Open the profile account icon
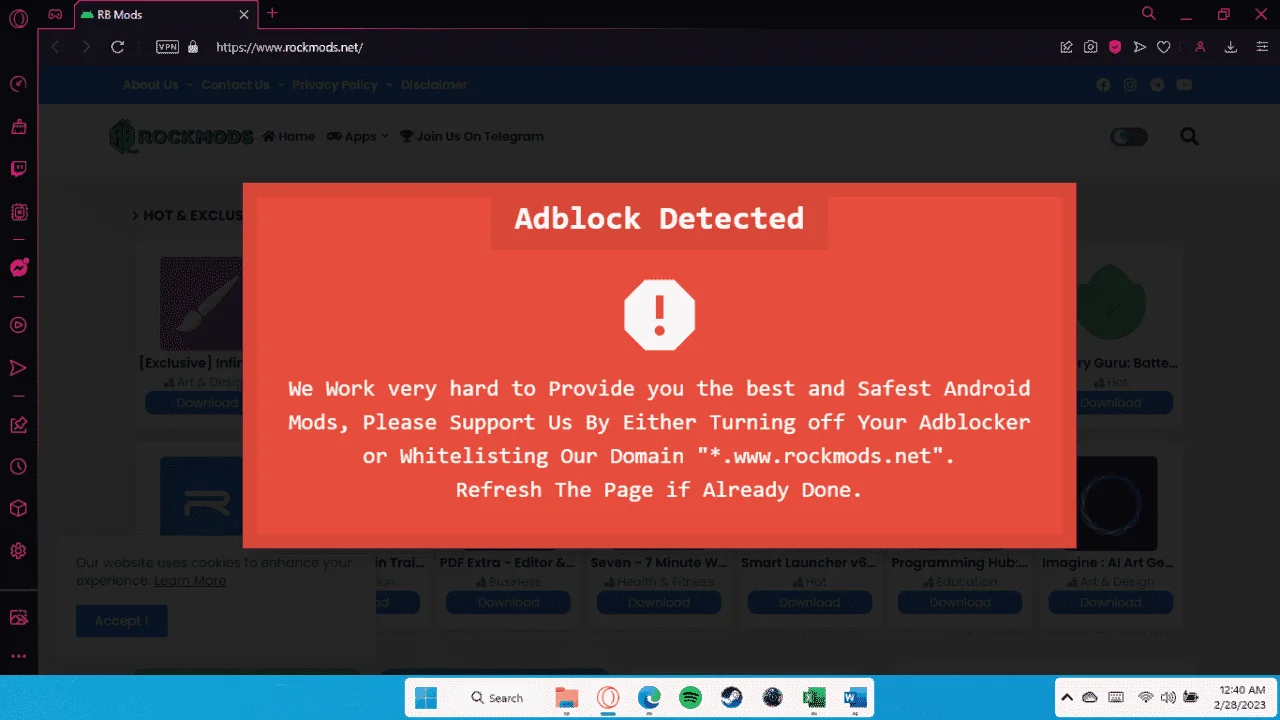This screenshot has height=720, width=1280. click(1200, 47)
